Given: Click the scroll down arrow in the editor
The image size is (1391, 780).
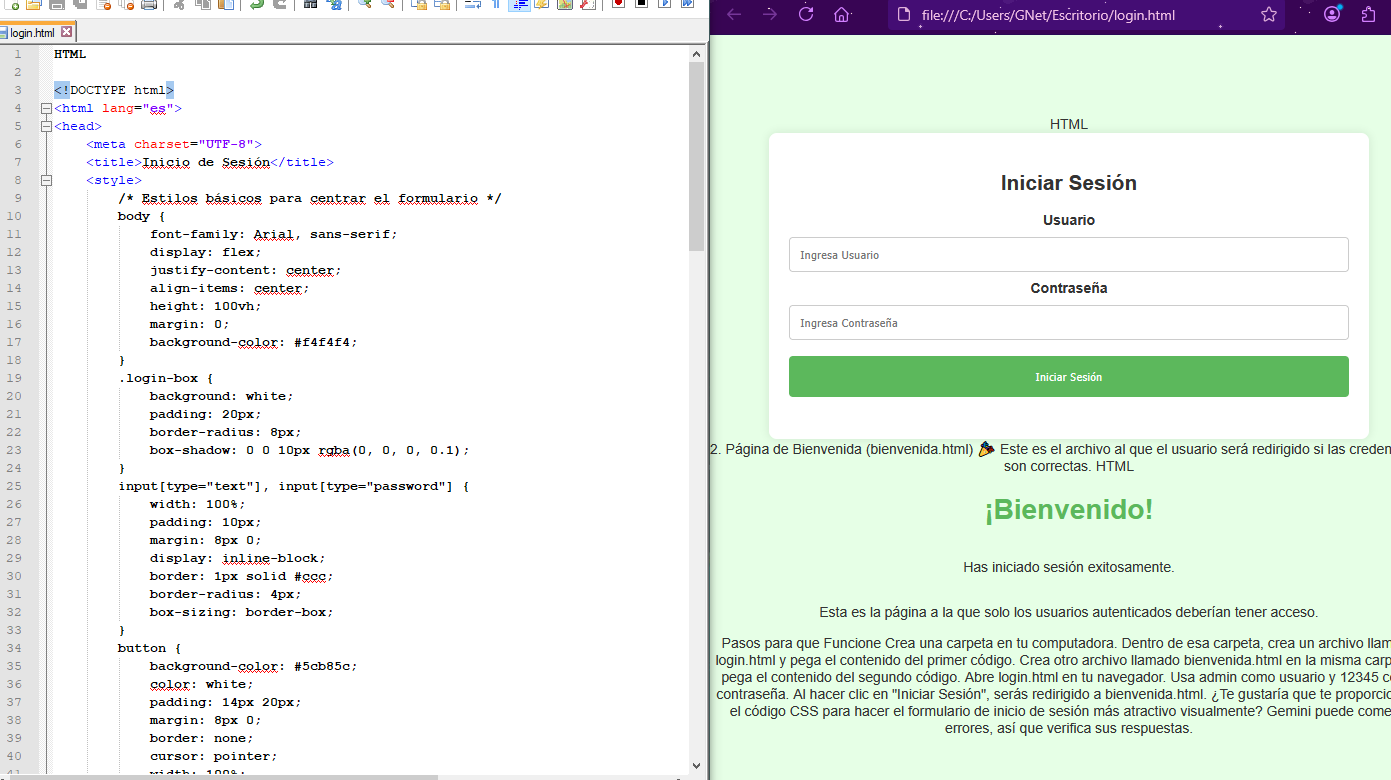Looking at the screenshot, I should click(x=697, y=766).
